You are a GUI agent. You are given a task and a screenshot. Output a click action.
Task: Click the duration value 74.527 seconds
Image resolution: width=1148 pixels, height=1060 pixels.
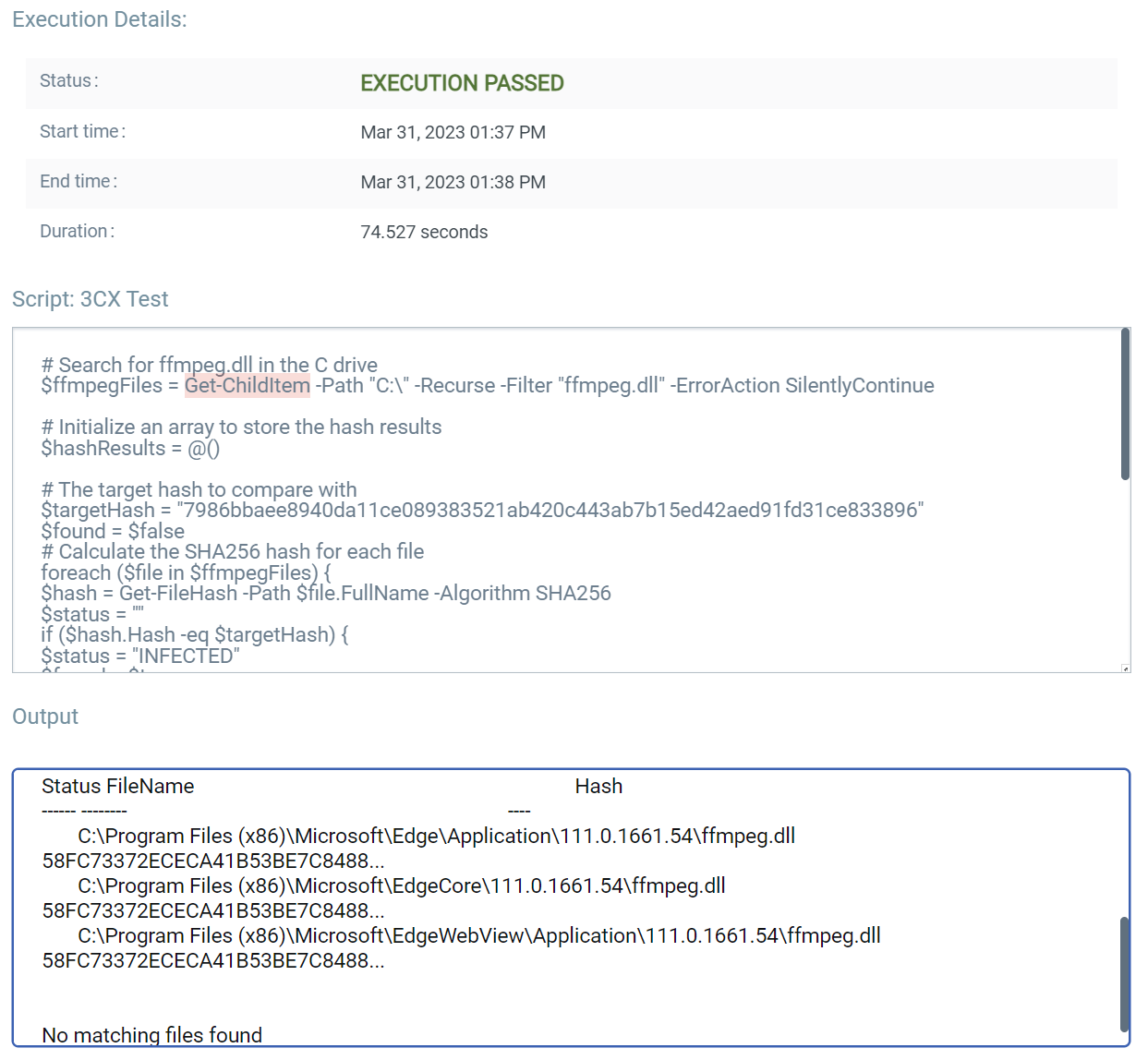click(x=424, y=232)
